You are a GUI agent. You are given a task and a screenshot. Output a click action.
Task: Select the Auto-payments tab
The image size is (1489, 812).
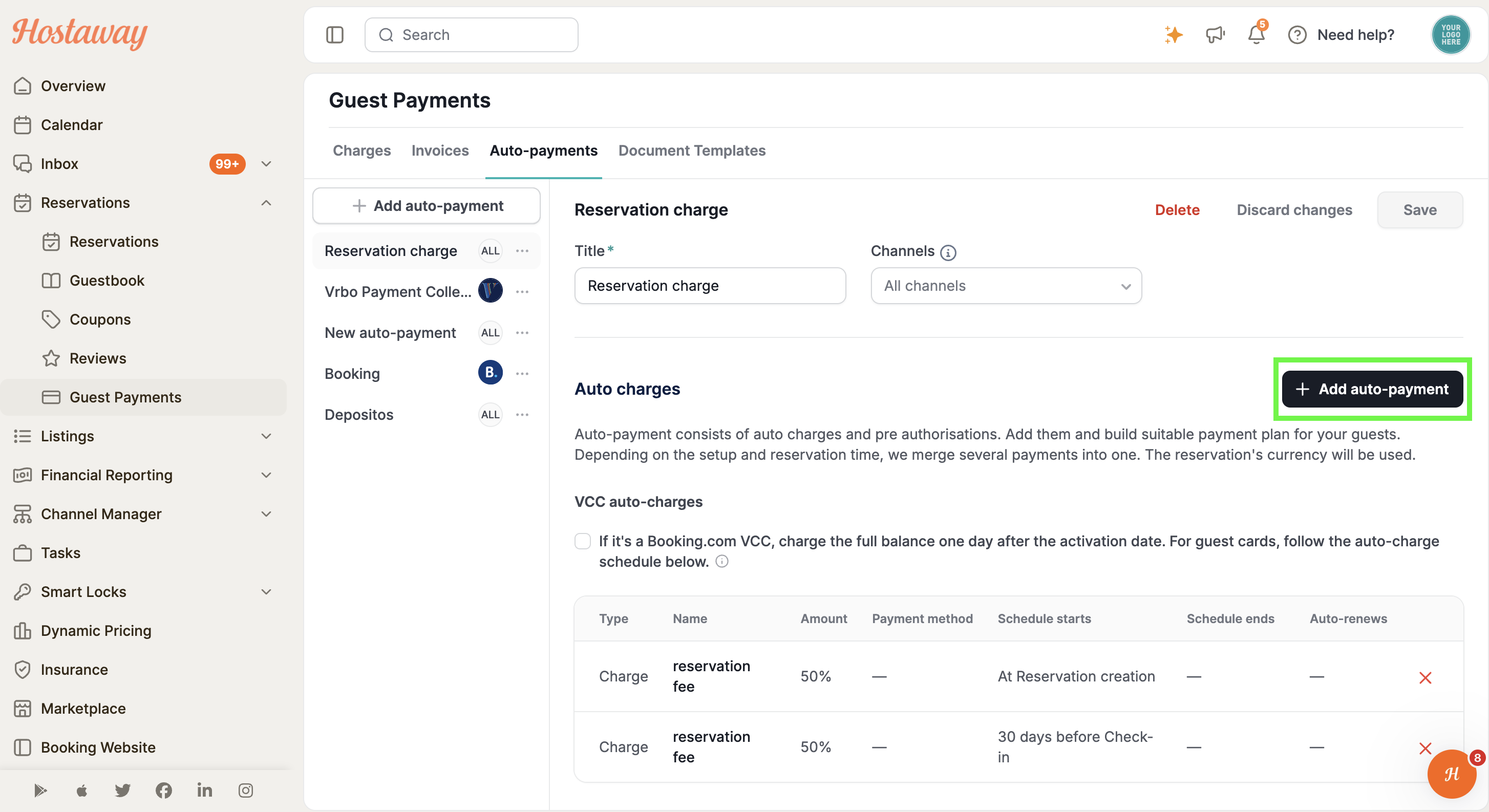543,150
